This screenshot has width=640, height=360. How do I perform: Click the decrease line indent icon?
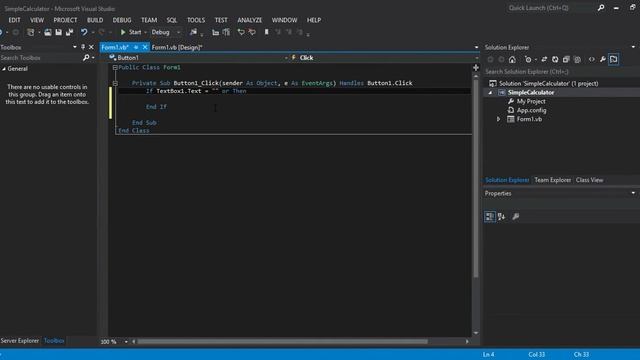pos(215,32)
